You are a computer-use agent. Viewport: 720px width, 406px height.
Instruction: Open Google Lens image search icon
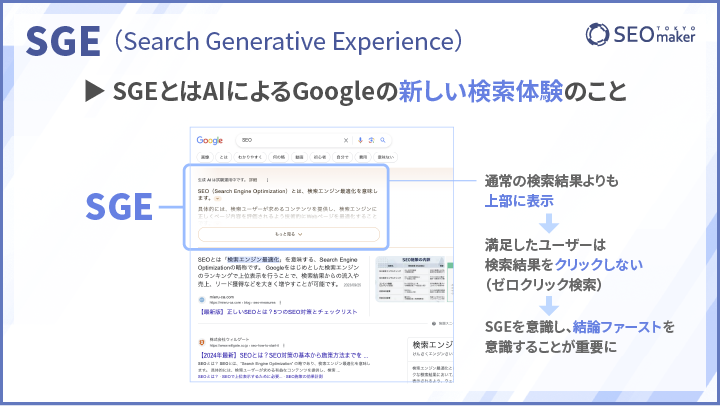371,140
